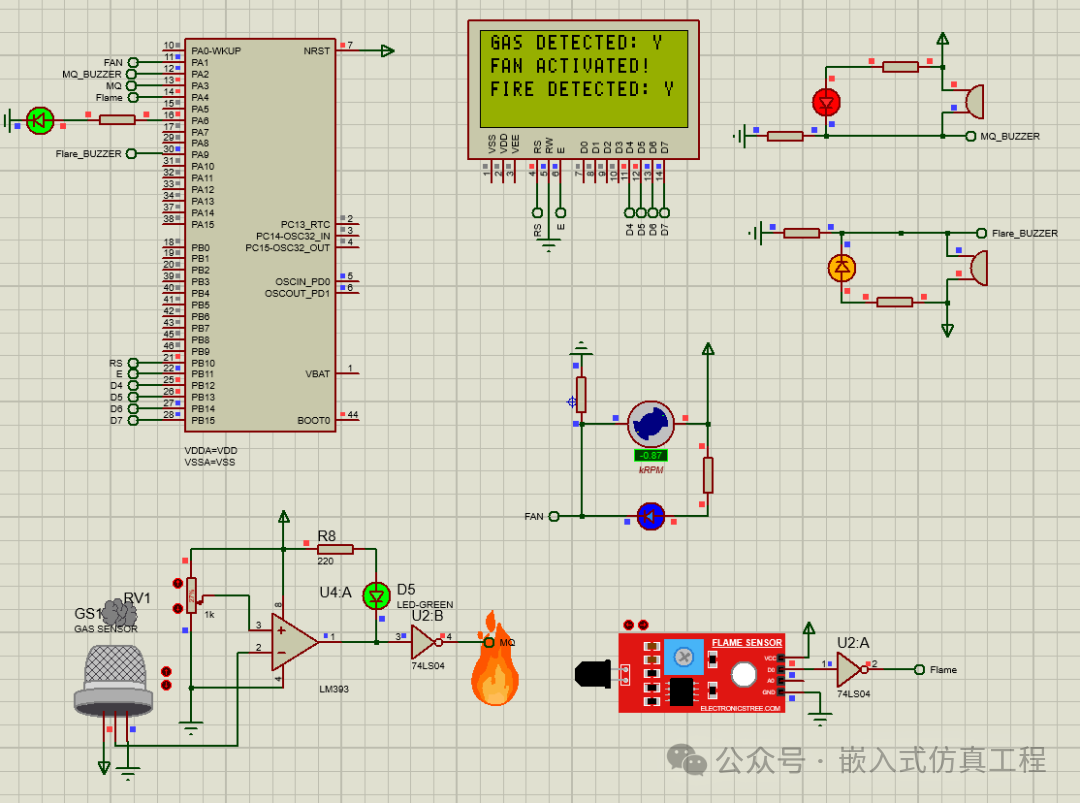Select the resistor above the FAN motor node

pyautogui.click(x=581, y=395)
